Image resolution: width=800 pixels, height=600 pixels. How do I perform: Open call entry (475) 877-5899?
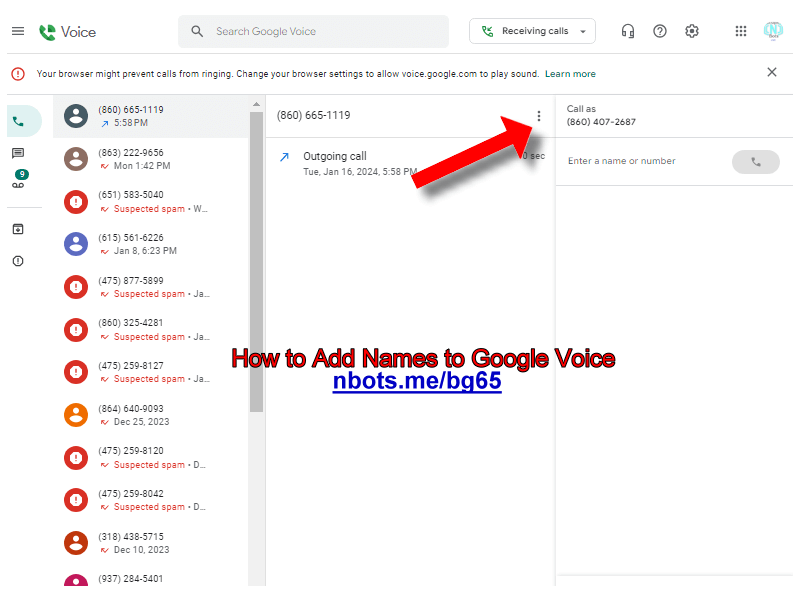(x=151, y=287)
